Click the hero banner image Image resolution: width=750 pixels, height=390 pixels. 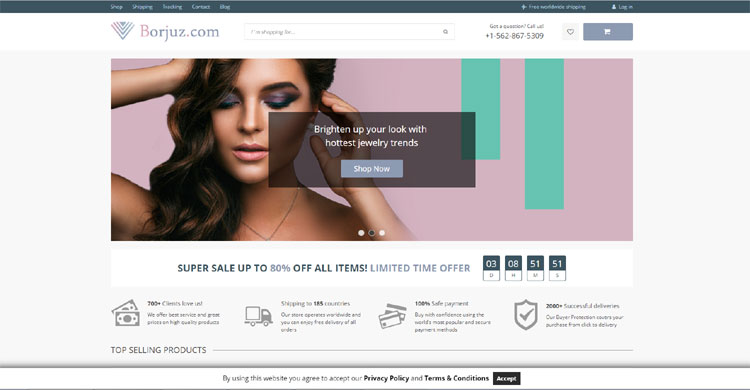(x=372, y=149)
